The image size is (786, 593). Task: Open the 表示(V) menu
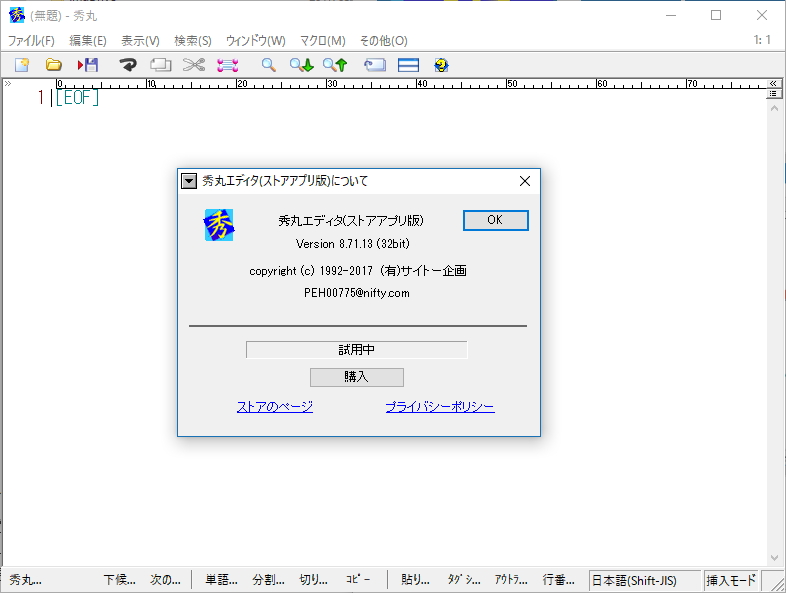pyautogui.click(x=140, y=41)
